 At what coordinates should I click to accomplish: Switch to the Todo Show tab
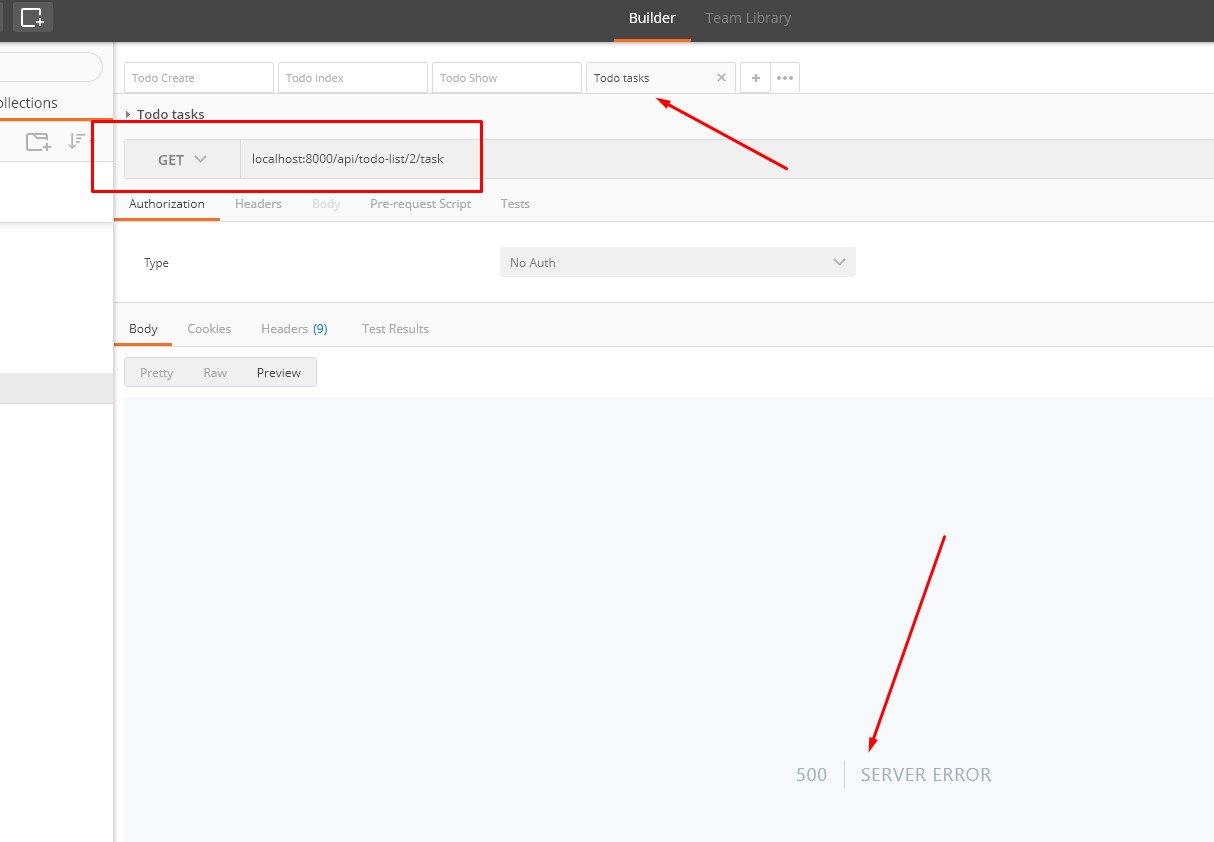click(506, 78)
